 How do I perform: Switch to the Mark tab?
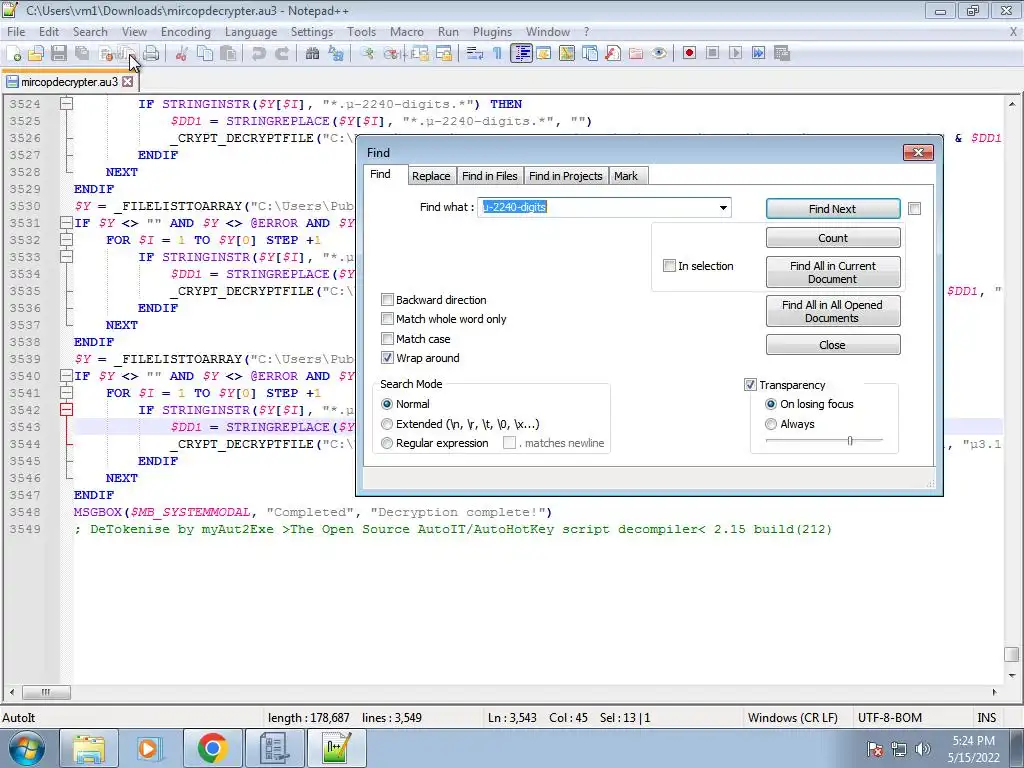tap(626, 176)
